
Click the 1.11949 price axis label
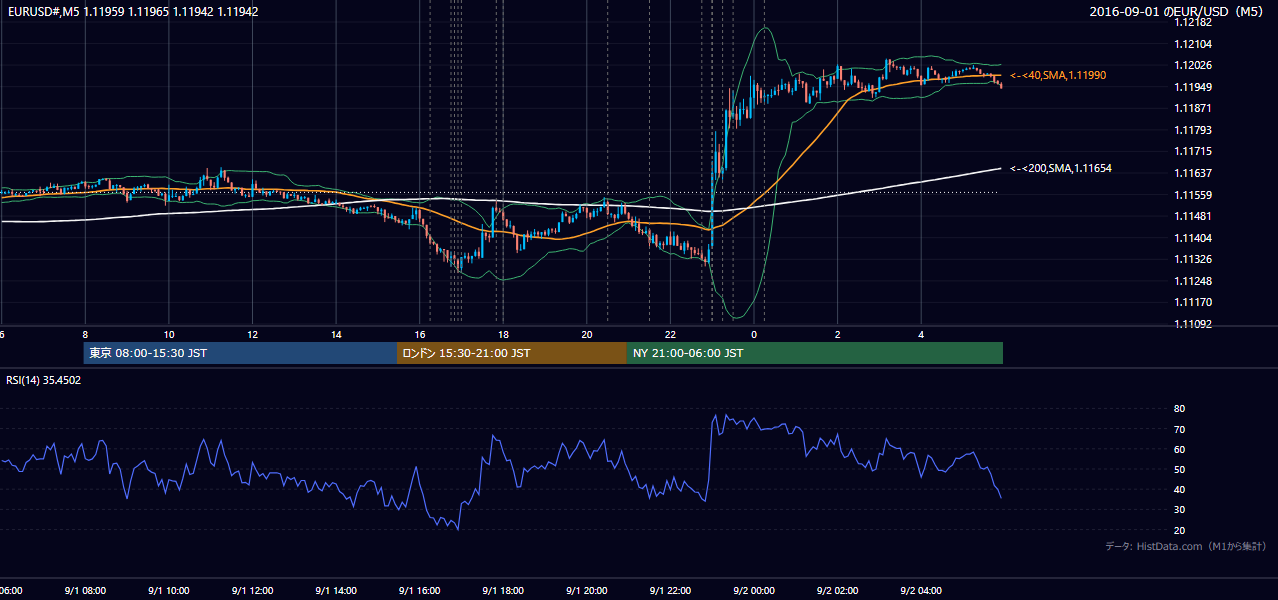tap(1193, 87)
